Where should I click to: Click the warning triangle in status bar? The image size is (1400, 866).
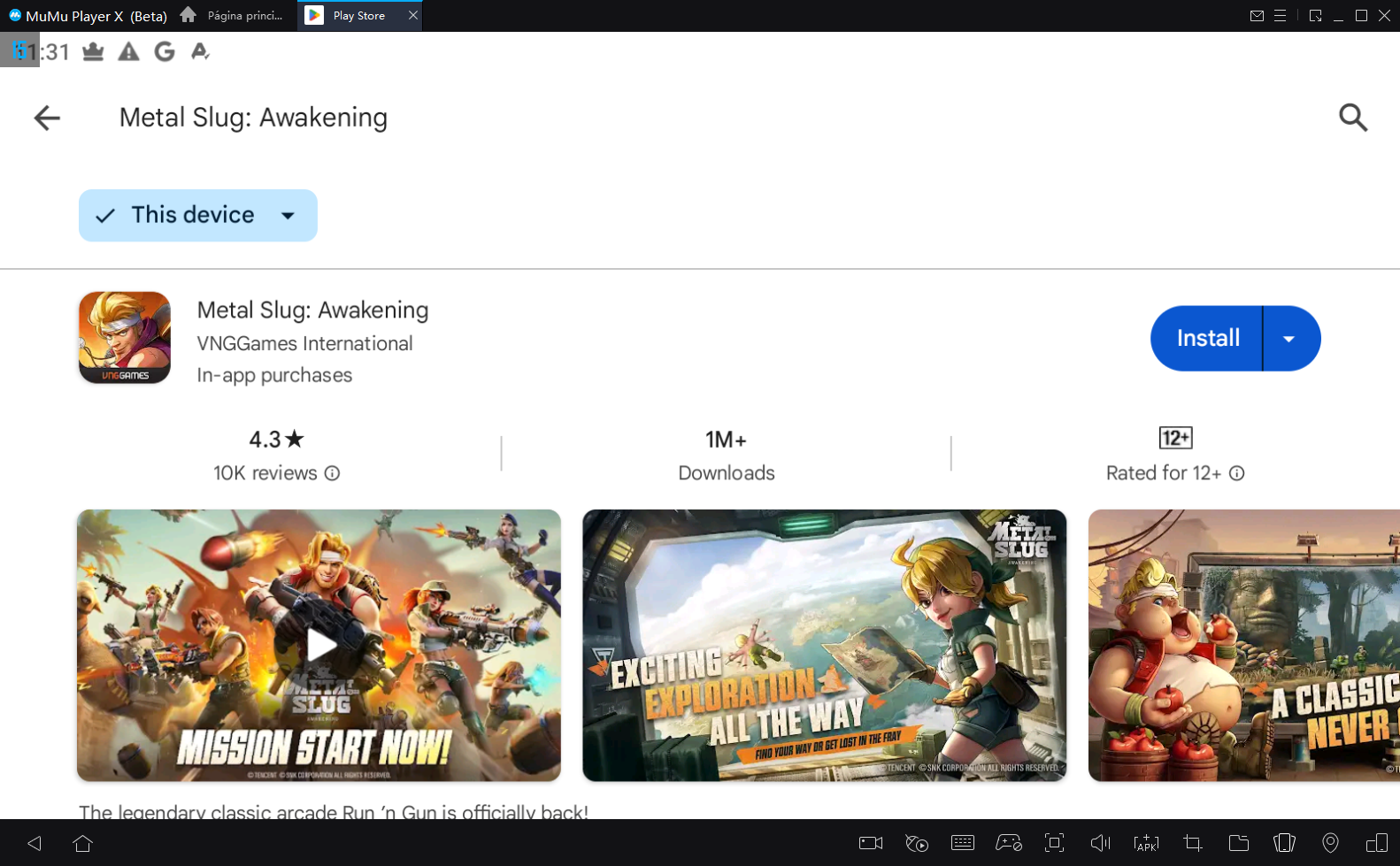click(128, 52)
